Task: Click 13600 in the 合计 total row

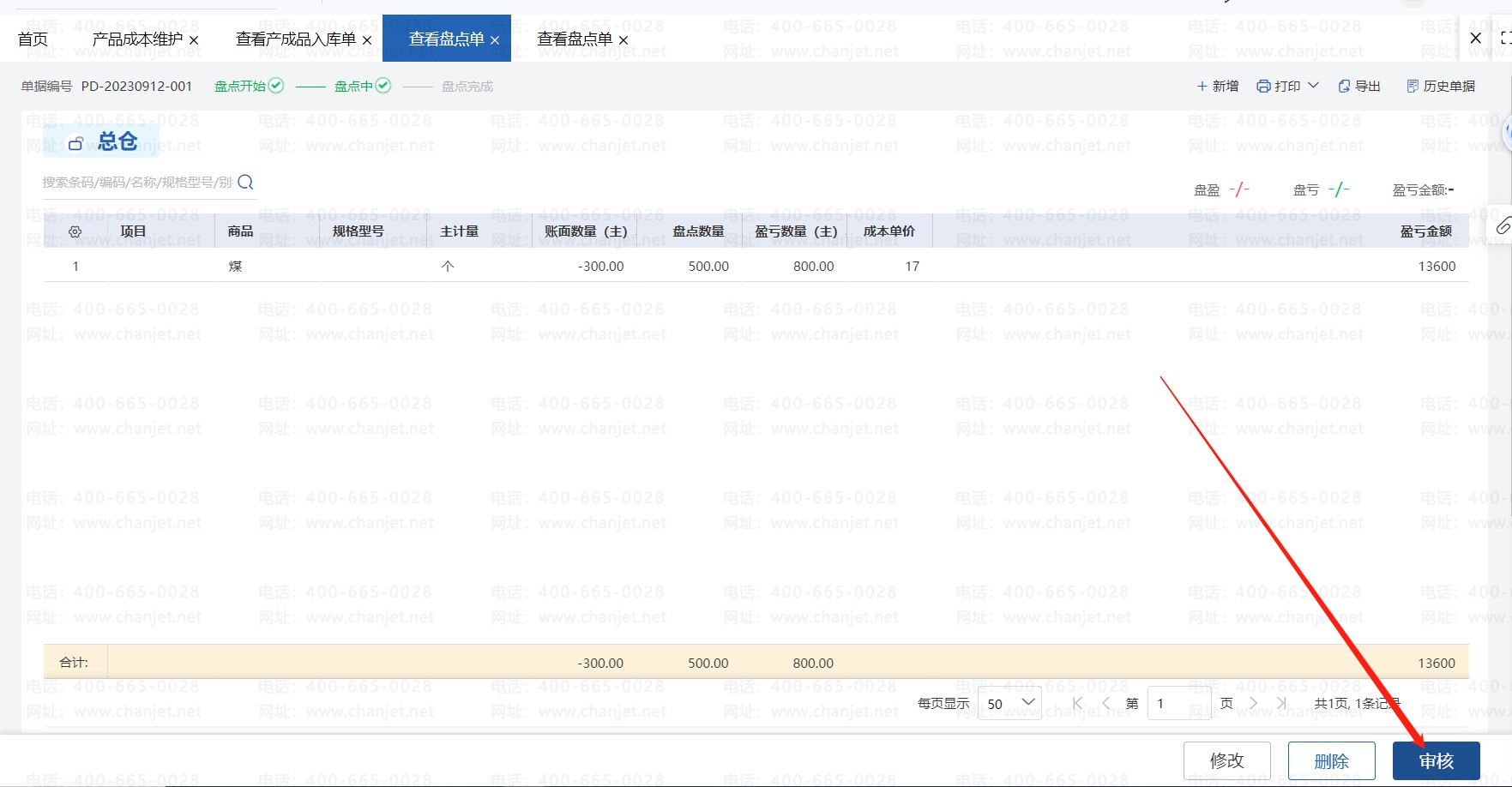Action: coord(1437,663)
